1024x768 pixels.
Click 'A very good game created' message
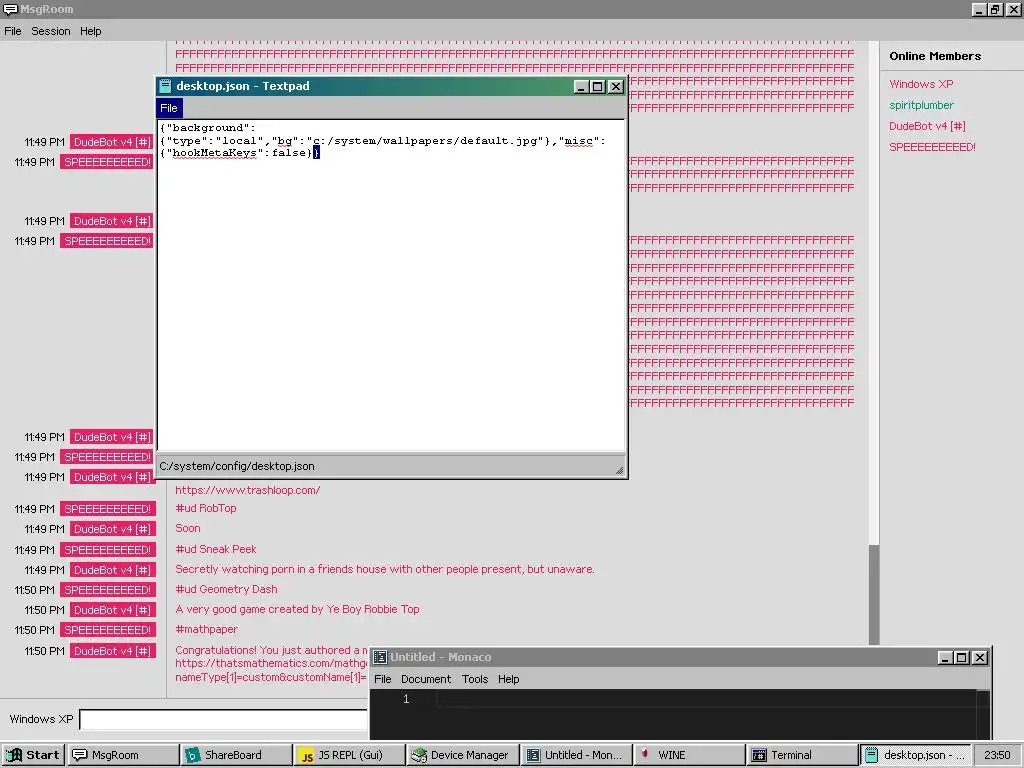297,609
